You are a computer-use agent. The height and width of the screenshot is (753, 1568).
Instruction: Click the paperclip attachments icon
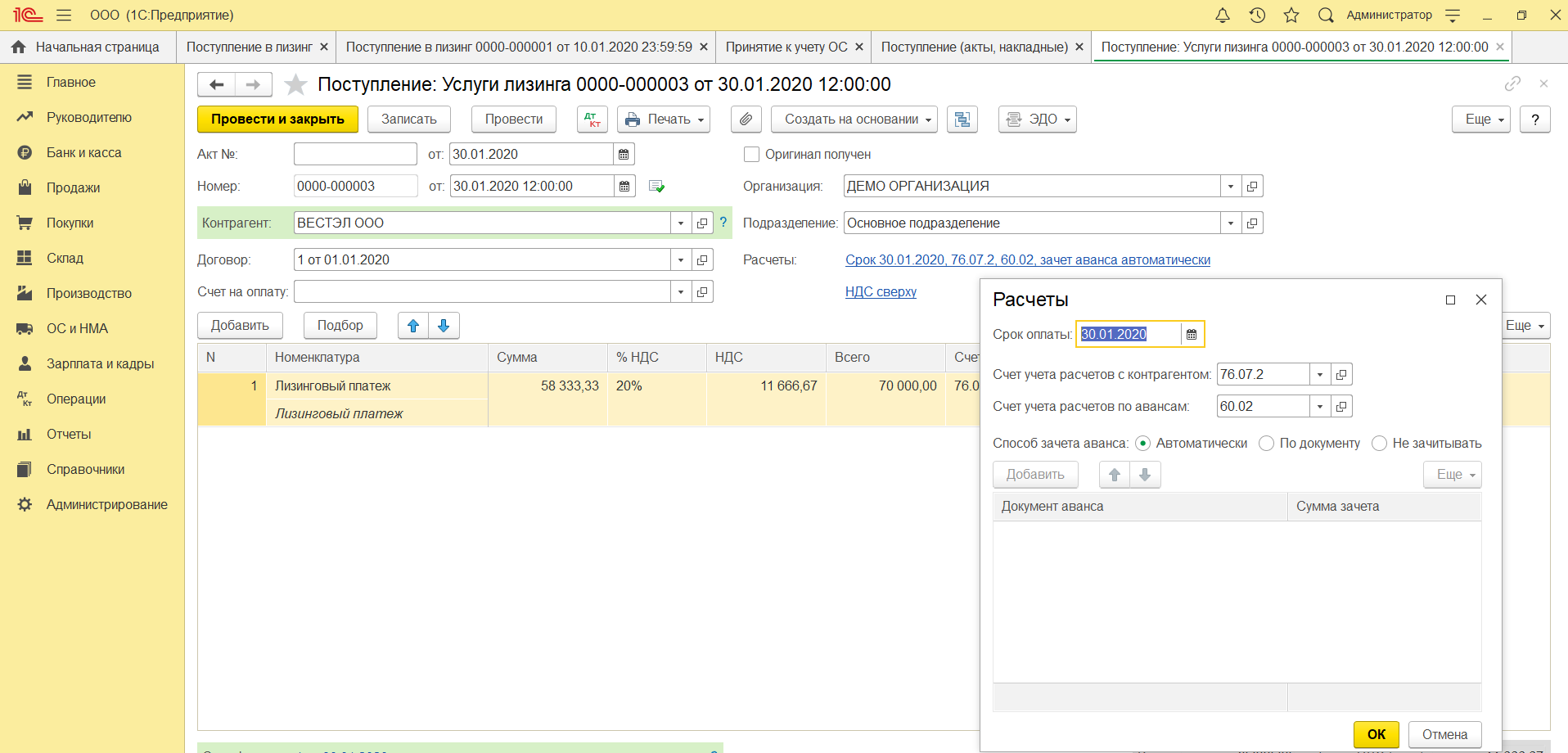click(x=746, y=119)
